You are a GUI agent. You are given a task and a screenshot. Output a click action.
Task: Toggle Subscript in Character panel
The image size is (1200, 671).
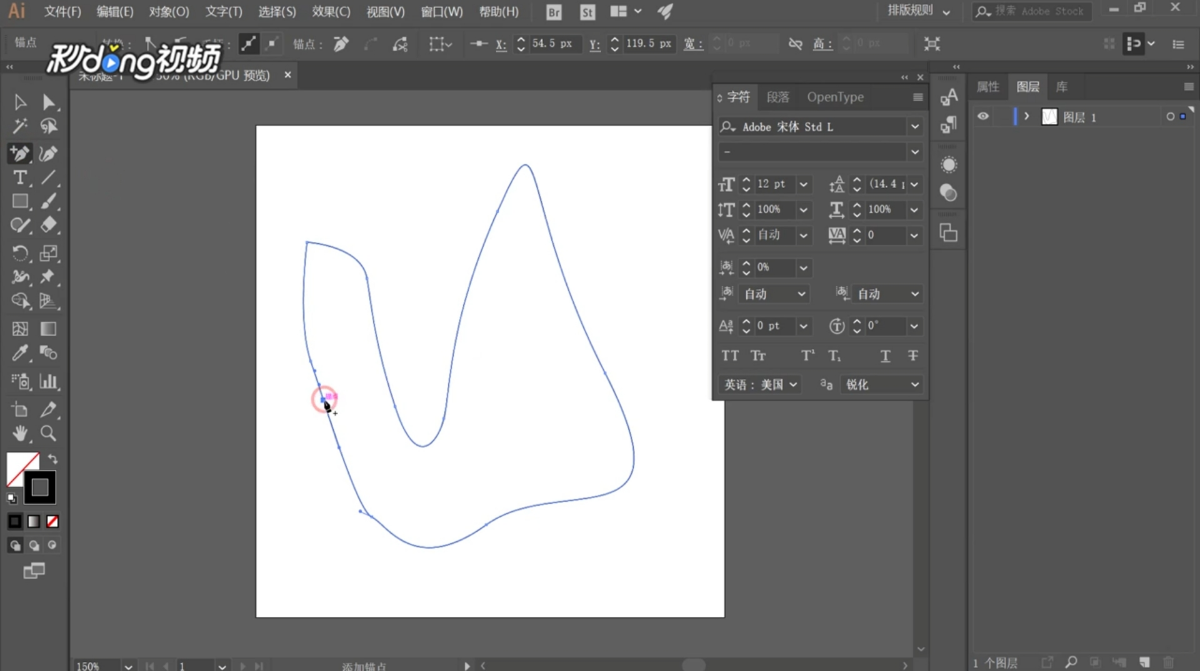(x=835, y=356)
